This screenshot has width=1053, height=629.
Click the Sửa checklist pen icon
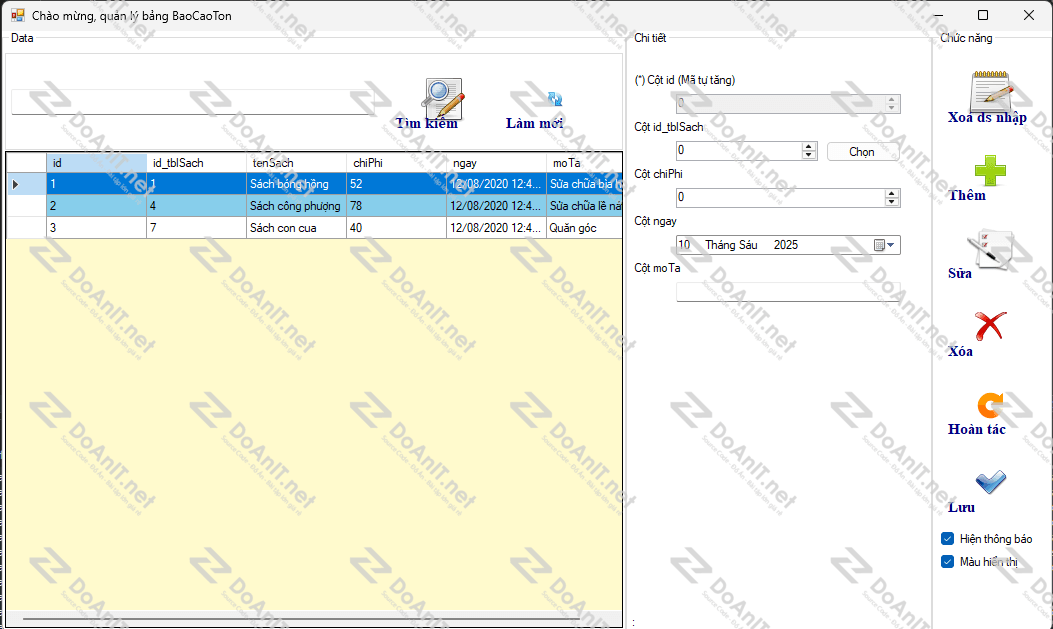click(x=990, y=249)
